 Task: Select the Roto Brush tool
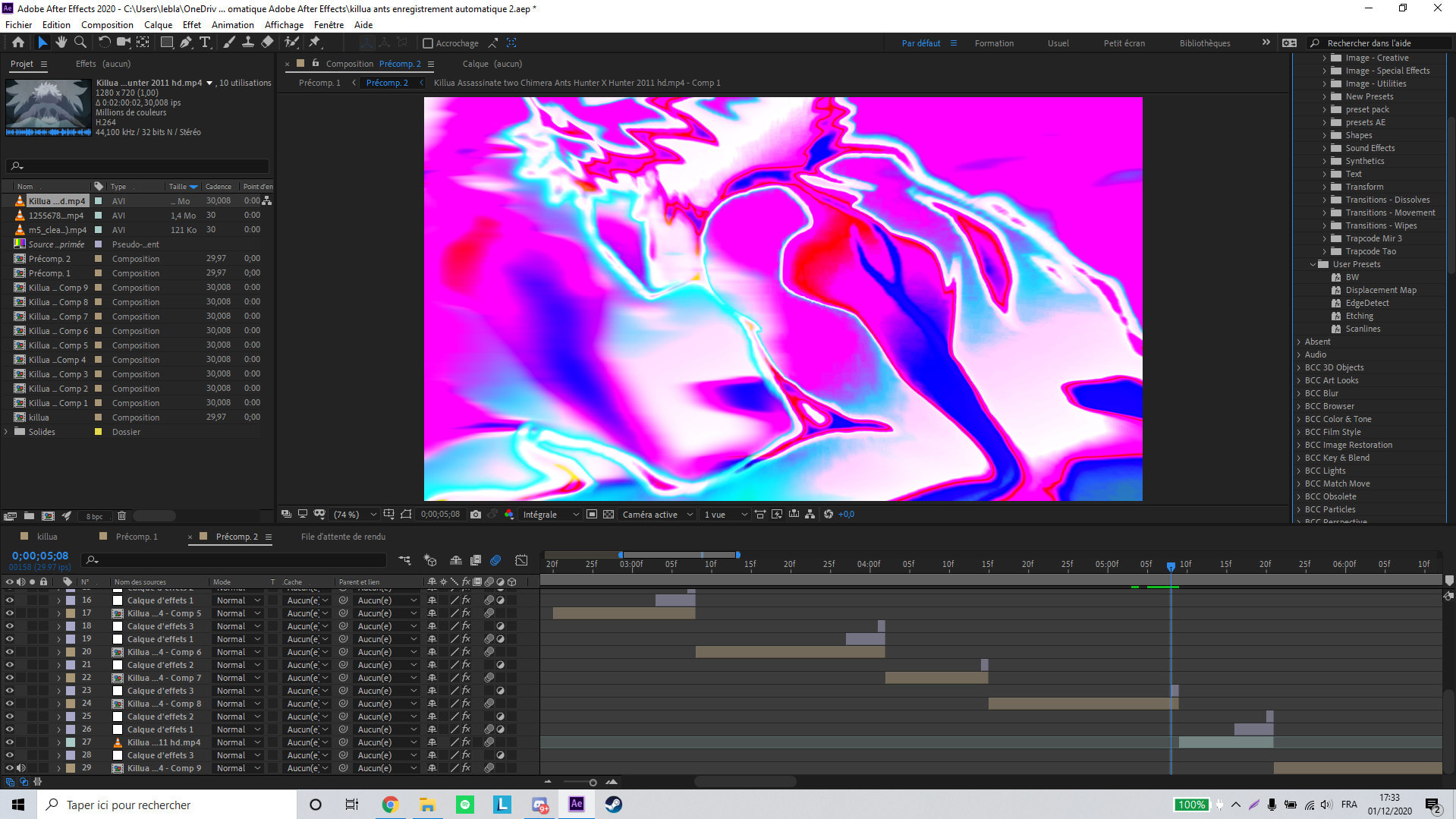tap(291, 43)
